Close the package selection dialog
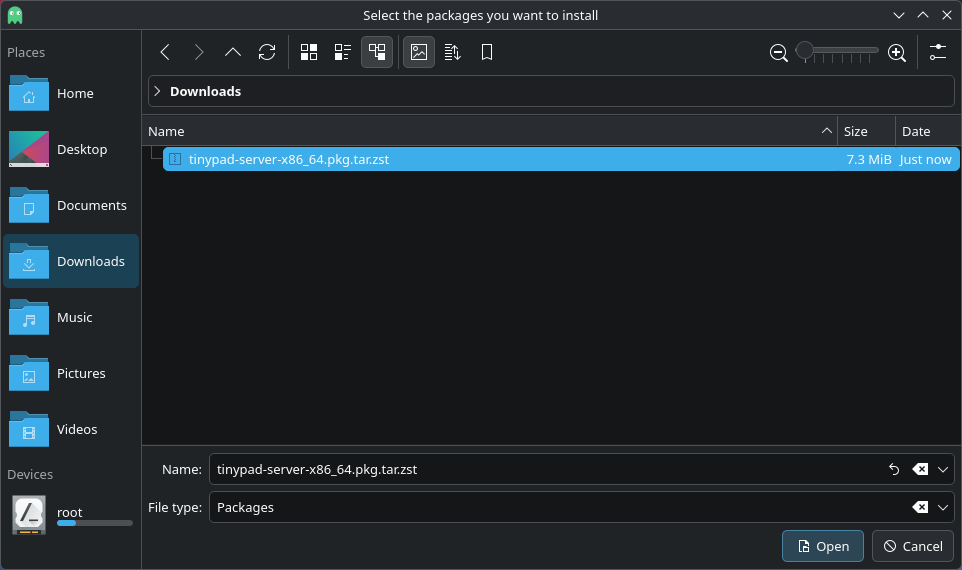The image size is (962, 570). (x=947, y=15)
